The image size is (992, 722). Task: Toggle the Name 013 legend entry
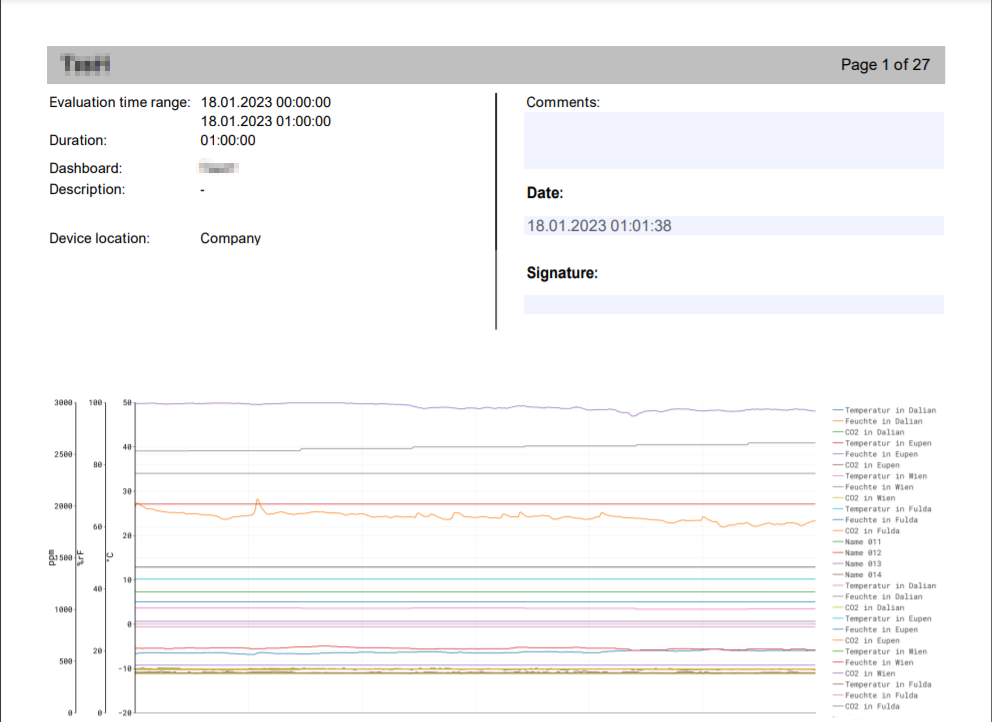click(862, 564)
